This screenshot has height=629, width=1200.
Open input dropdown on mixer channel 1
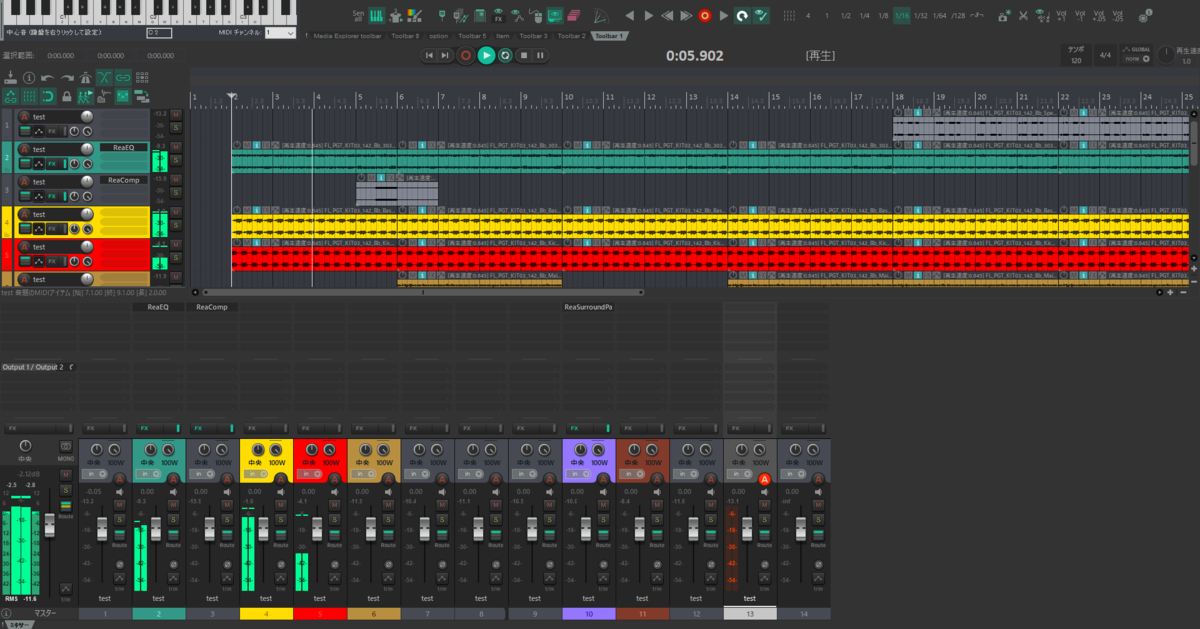pyautogui.click(x=95, y=474)
